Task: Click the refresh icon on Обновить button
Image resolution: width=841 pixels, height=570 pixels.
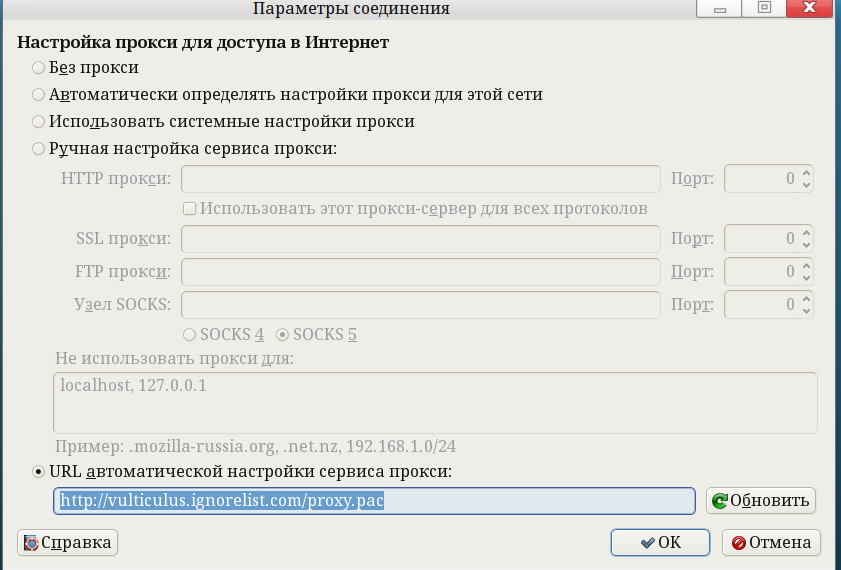Action: tap(720, 501)
